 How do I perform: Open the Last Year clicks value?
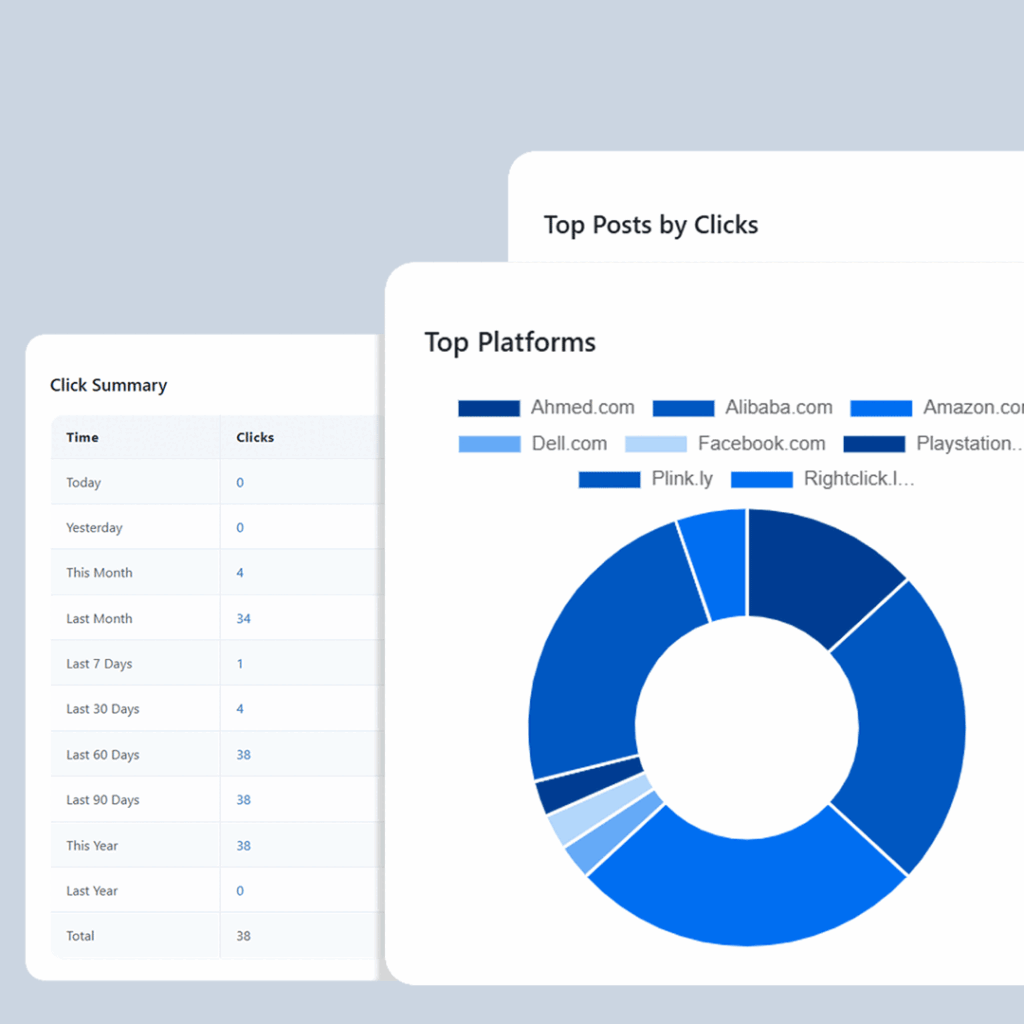[x=240, y=891]
